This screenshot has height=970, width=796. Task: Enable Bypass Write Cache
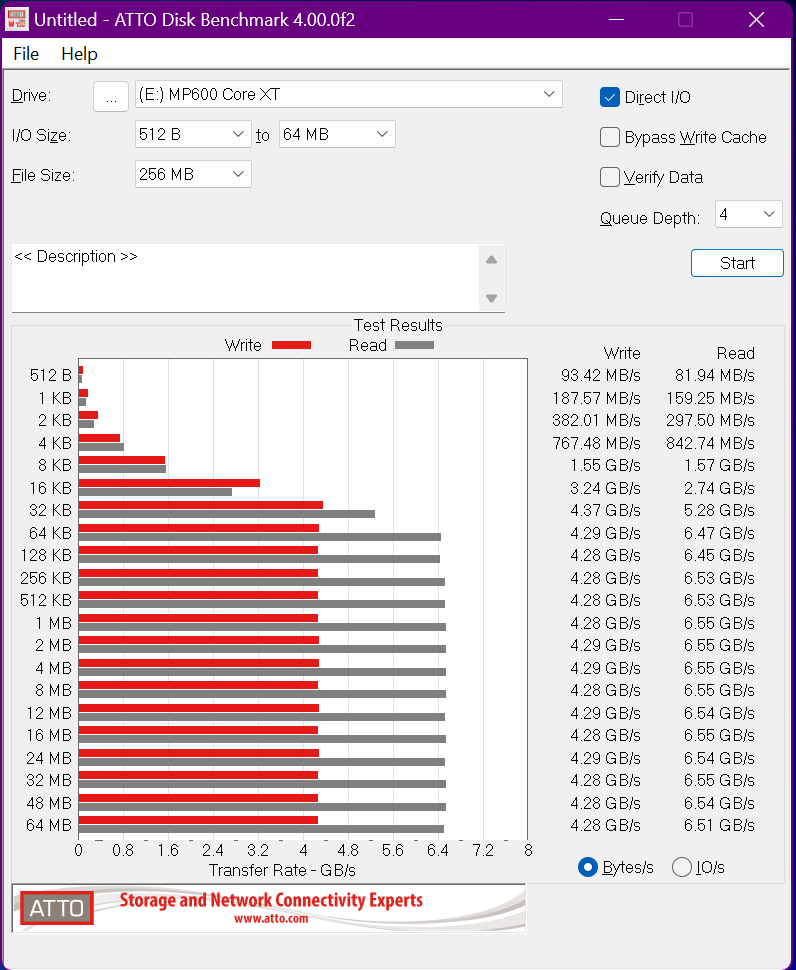click(610, 137)
